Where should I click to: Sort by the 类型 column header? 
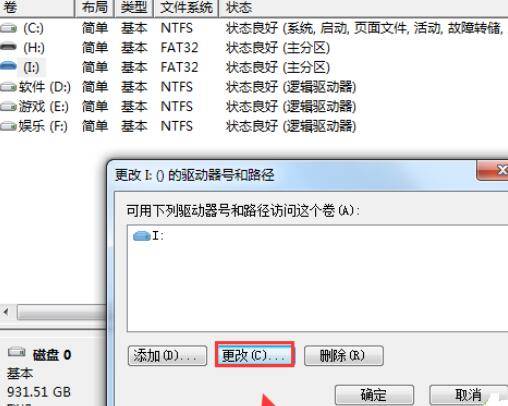point(134,8)
